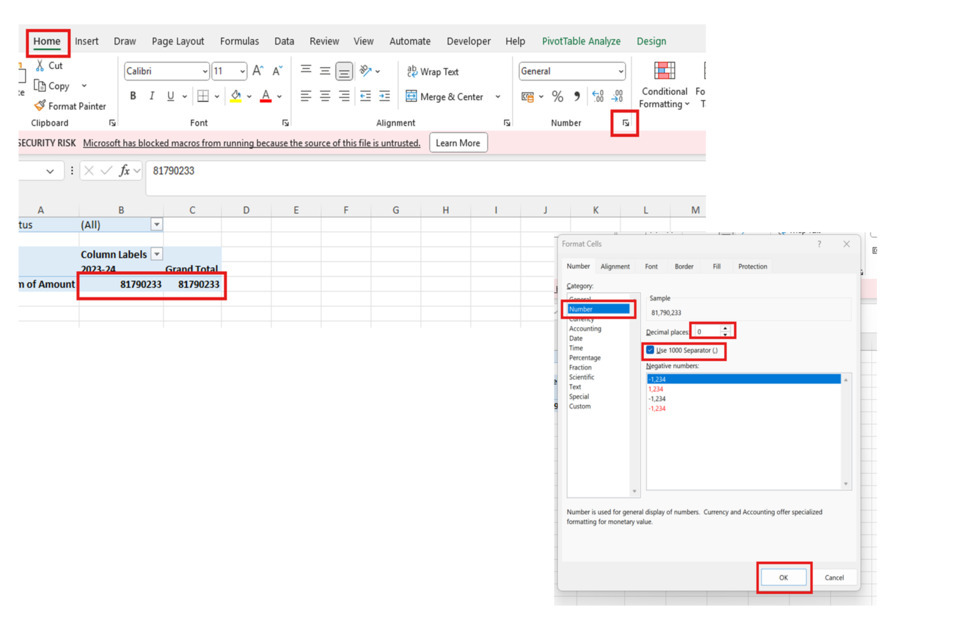Open the font name Calibri dropdown
The height and width of the screenshot is (640, 960).
coord(205,72)
